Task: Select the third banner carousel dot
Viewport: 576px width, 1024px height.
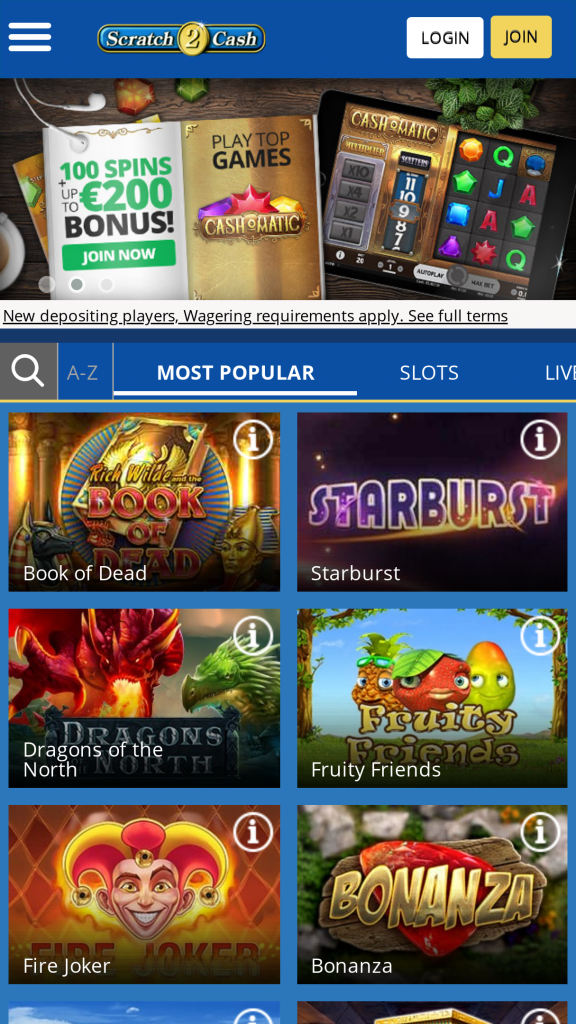Action: click(107, 285)
